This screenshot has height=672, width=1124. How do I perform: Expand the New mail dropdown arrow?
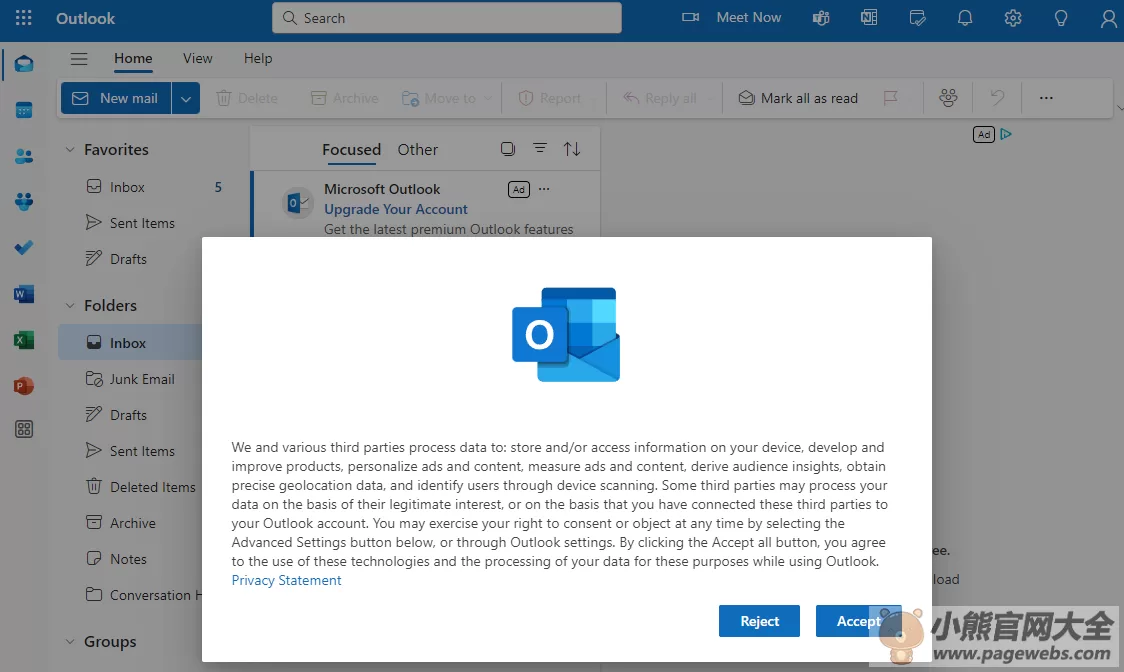coord(186,98)
